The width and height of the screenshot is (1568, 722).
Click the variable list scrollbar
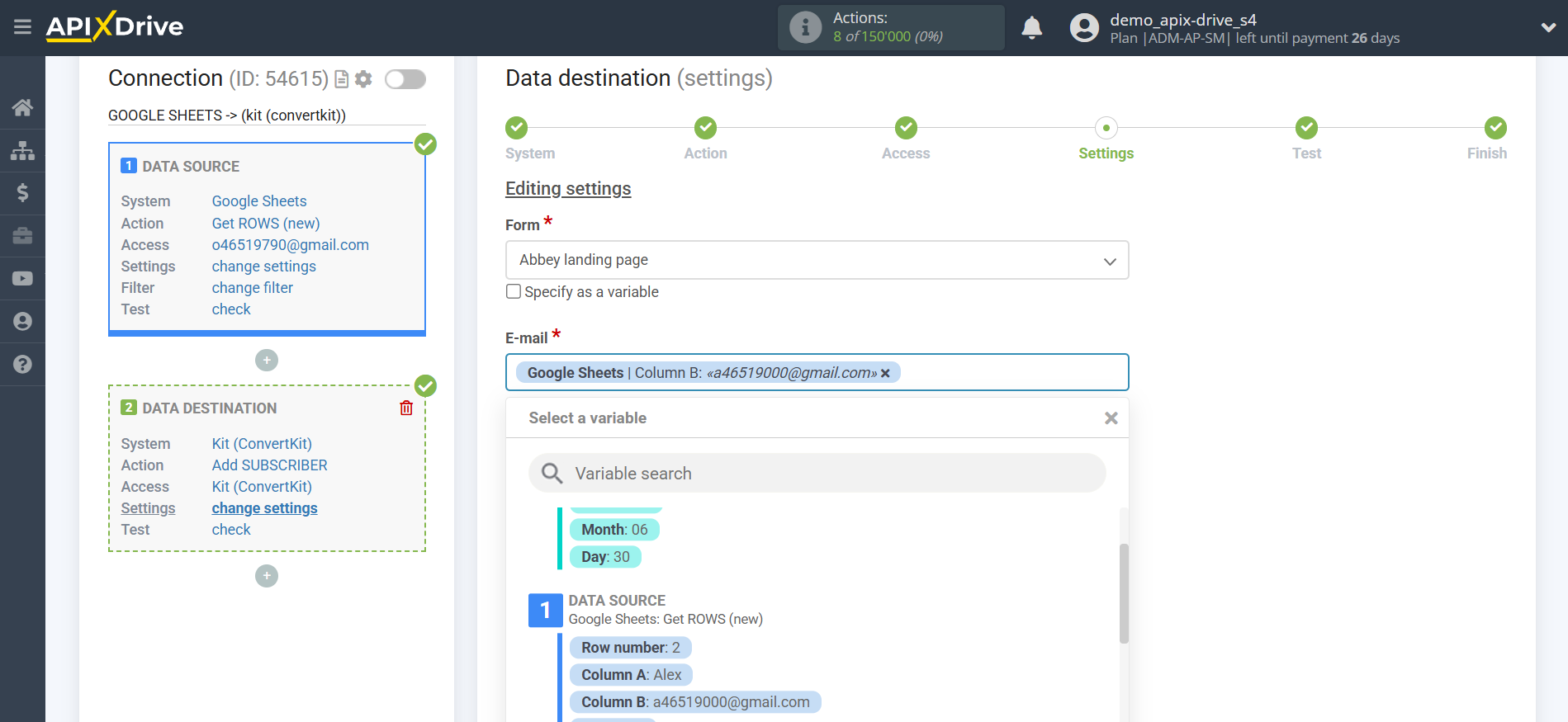coord(1124,593)
